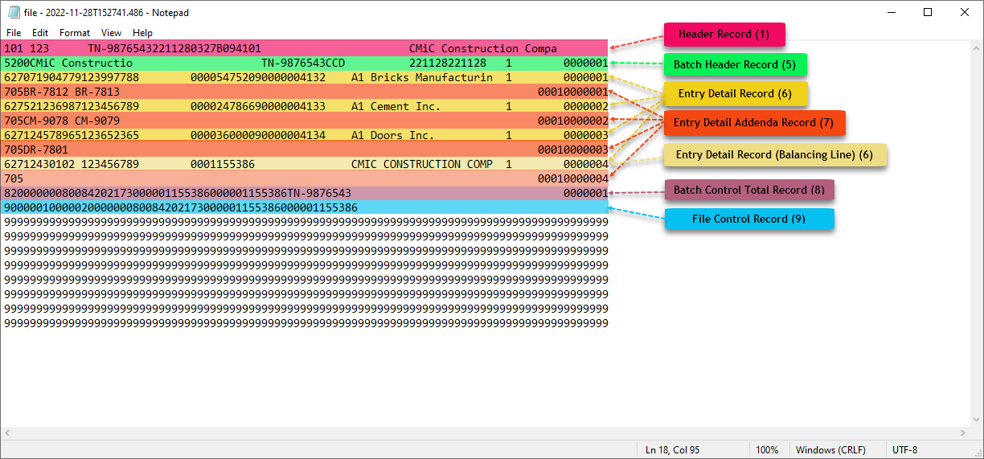The width and height of the screenshot is (984, 459).
Task: Click the file control line starting with 9000001
Action: pos(304,207)
